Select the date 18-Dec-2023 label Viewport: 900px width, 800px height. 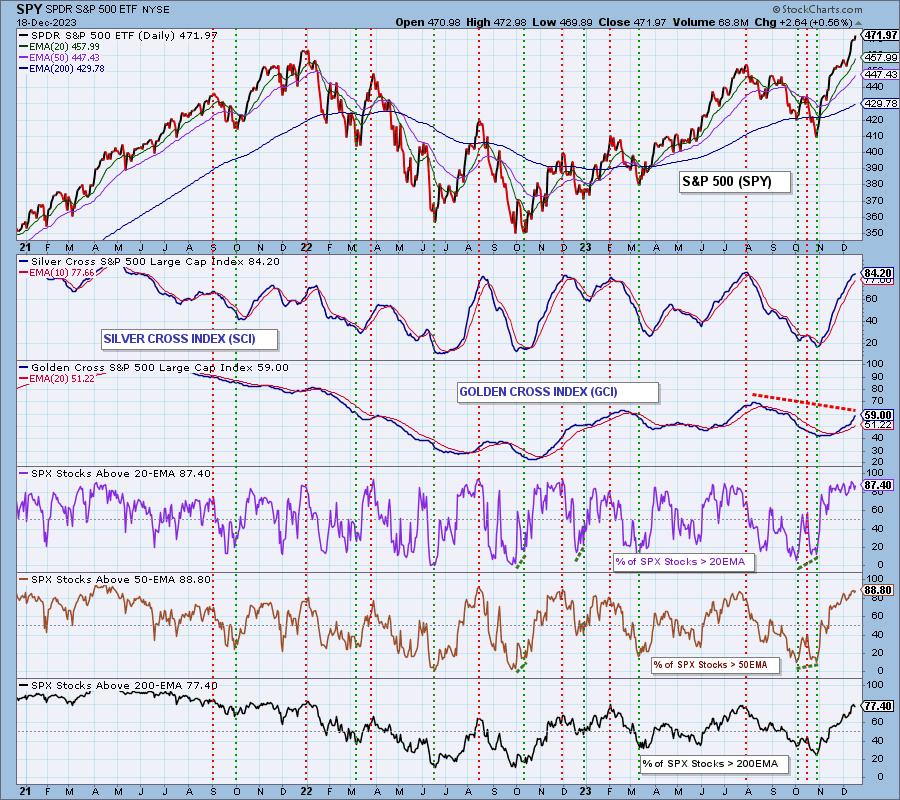coord(44,22)
